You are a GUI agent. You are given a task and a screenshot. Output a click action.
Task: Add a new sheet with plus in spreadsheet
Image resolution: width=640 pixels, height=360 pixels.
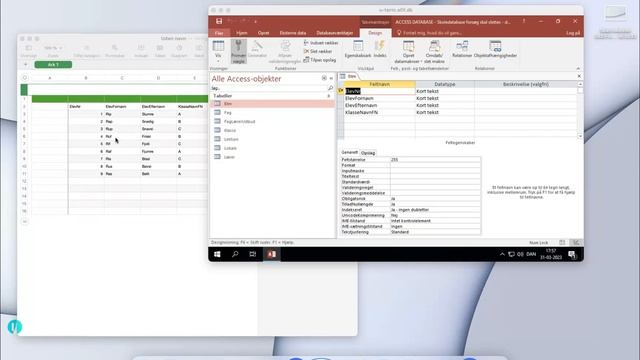(x=25, y=64)
